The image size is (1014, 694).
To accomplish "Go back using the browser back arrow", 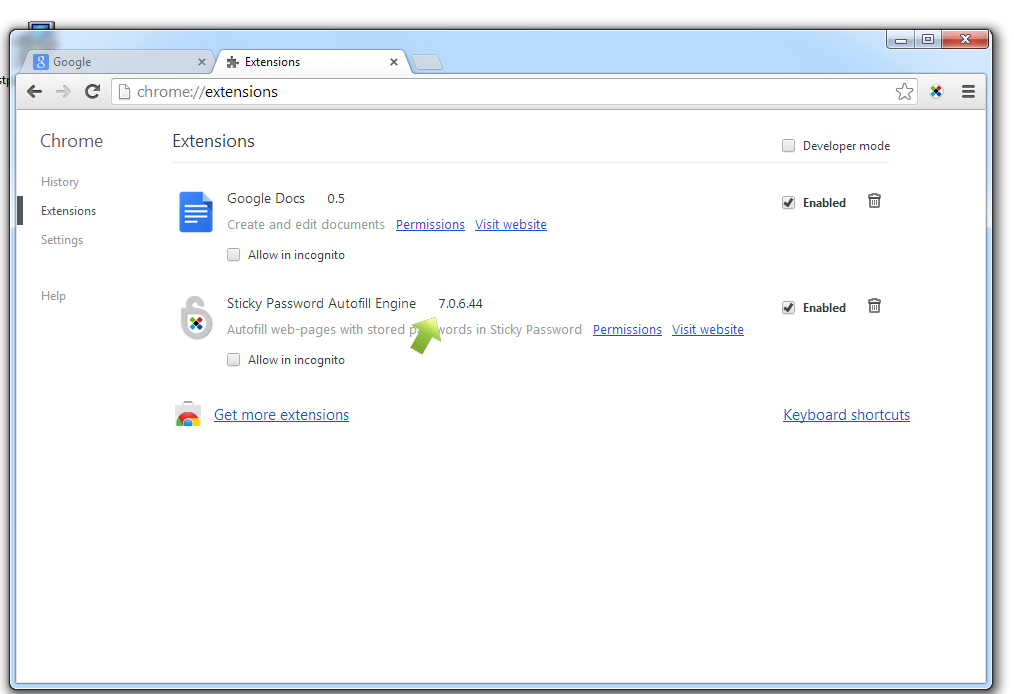I will click(x=34, y=92).
